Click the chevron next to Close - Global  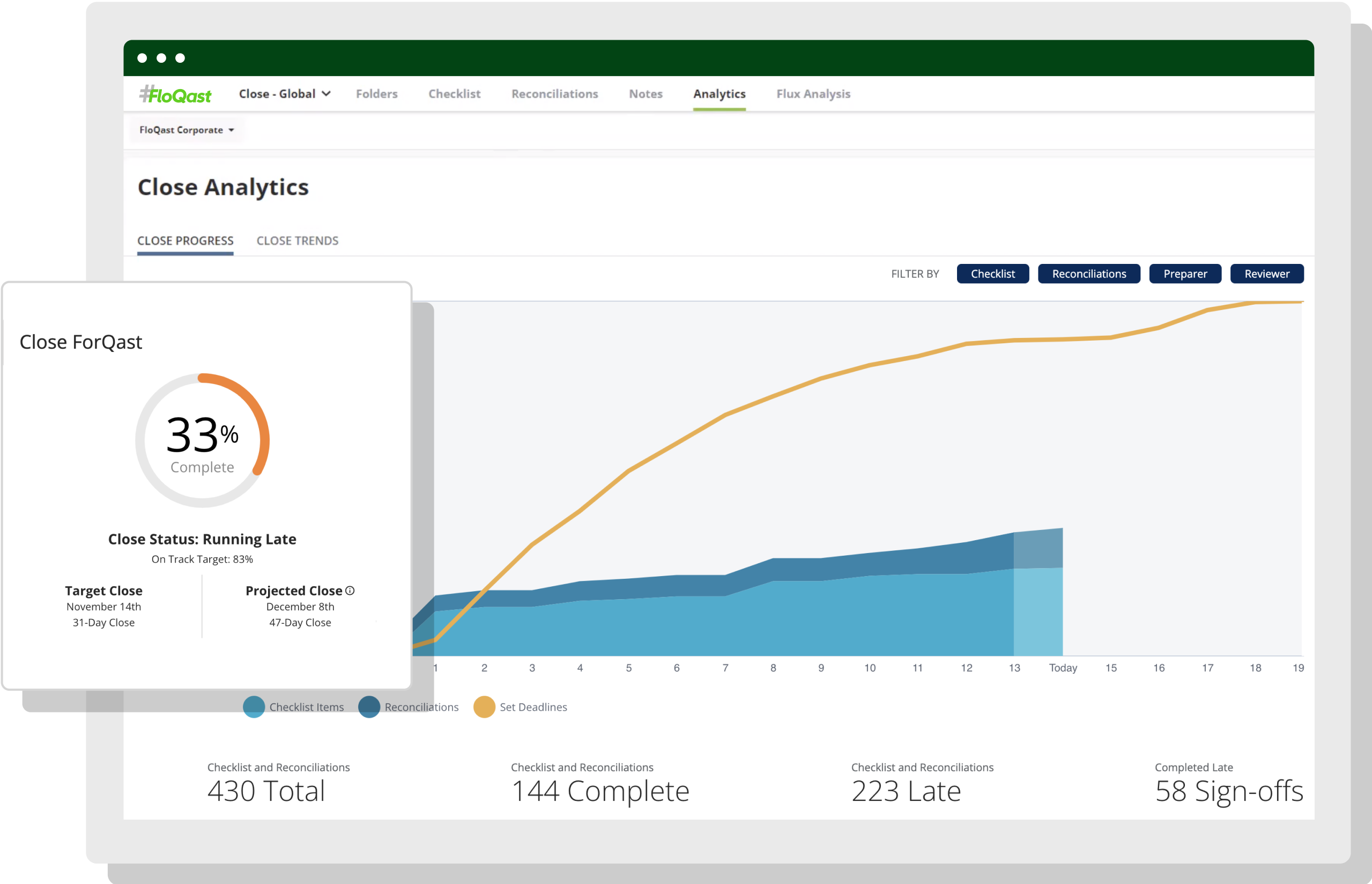click(326, 93)
